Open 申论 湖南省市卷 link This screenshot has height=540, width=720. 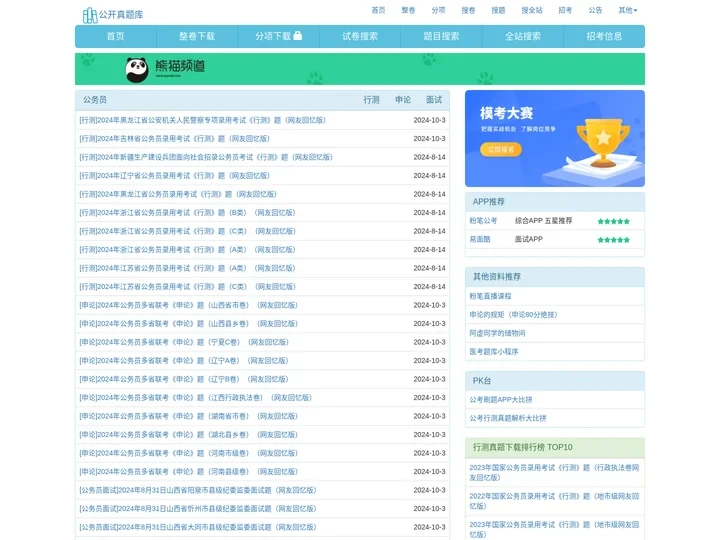click(x=189, y=416)
